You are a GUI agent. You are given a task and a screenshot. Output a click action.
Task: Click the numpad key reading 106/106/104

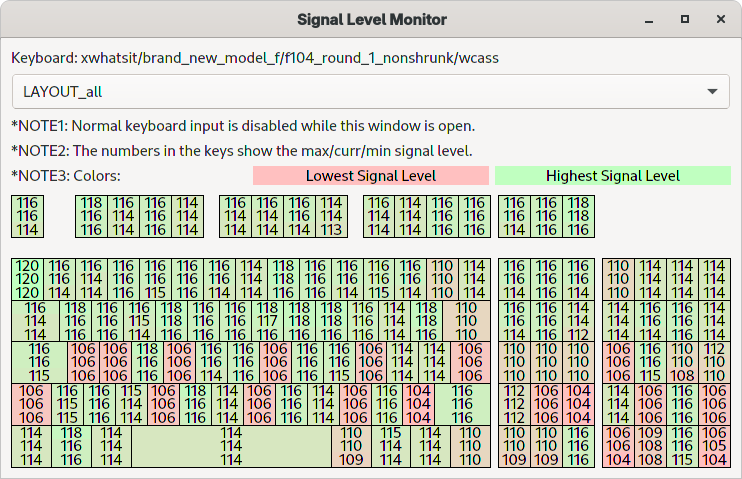(x=618, y=446)
